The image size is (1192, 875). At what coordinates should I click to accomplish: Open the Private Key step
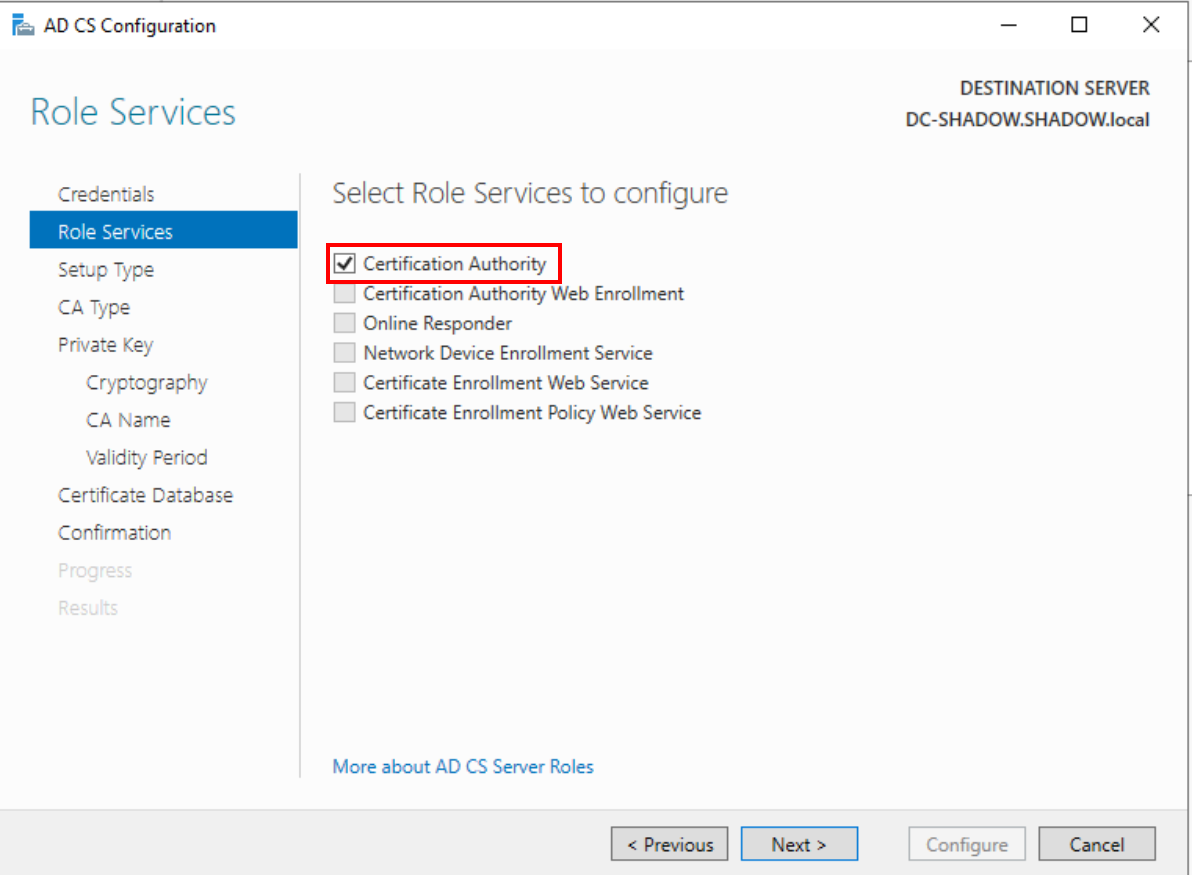(x=105, y=345)
